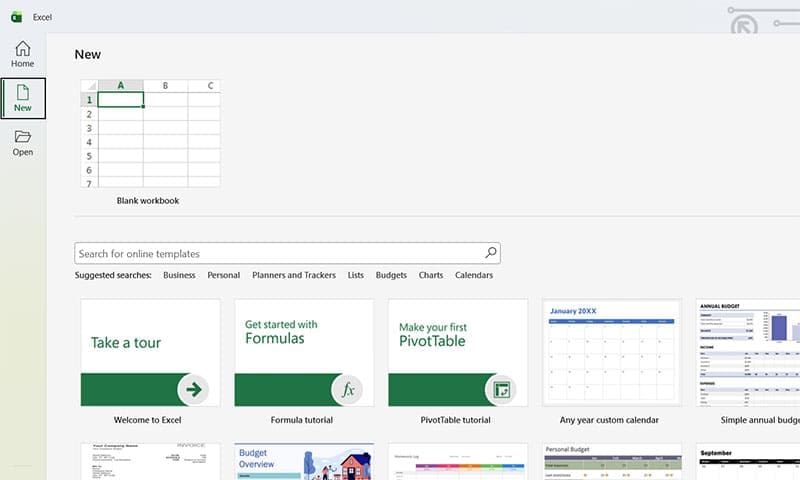Click the PivotTable icon on template card
The image size is (800, 480).
coord(501,390)
